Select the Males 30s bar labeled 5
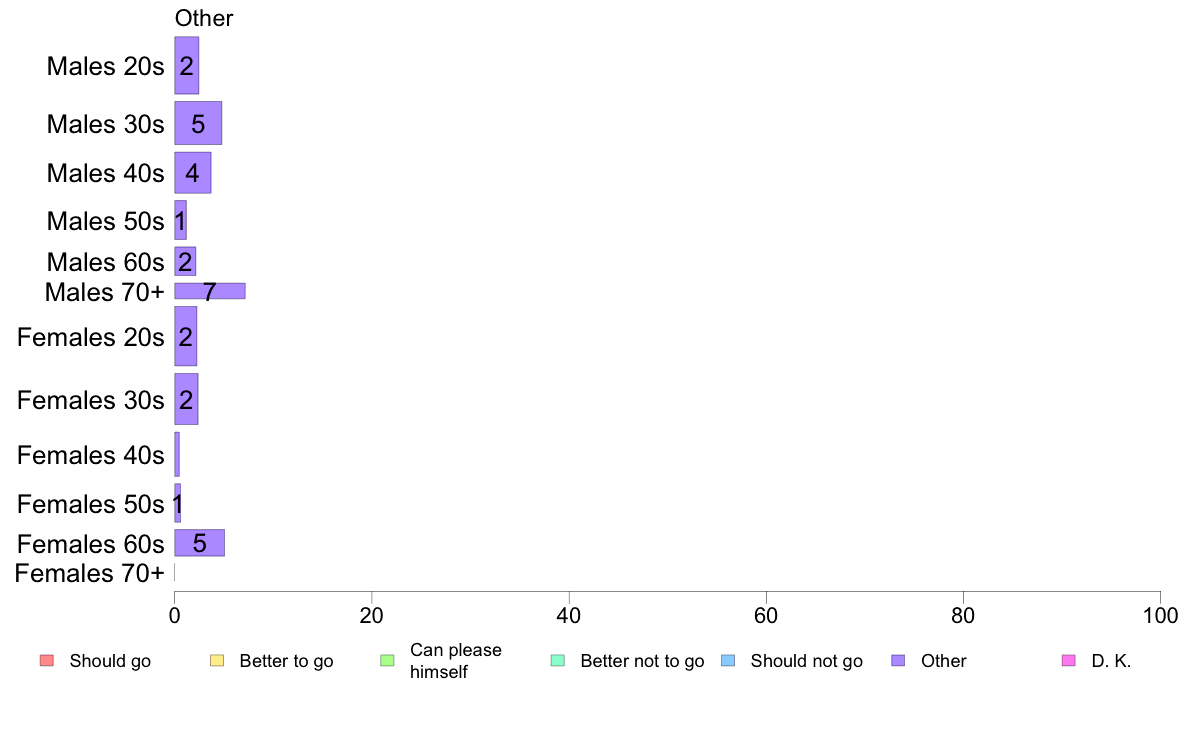 tap(198, 123)
